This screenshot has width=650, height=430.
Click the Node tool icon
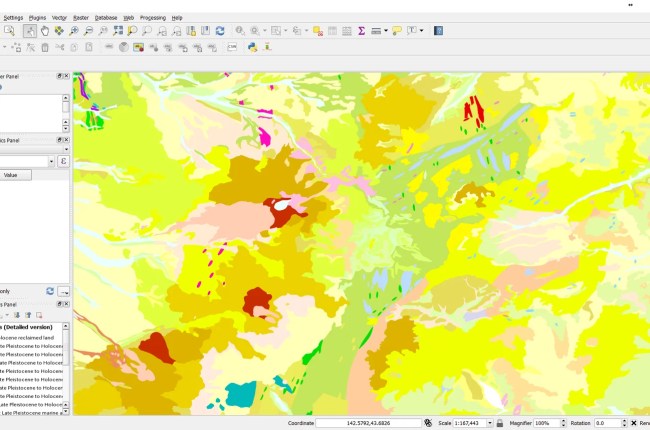(x=30, y=48)
